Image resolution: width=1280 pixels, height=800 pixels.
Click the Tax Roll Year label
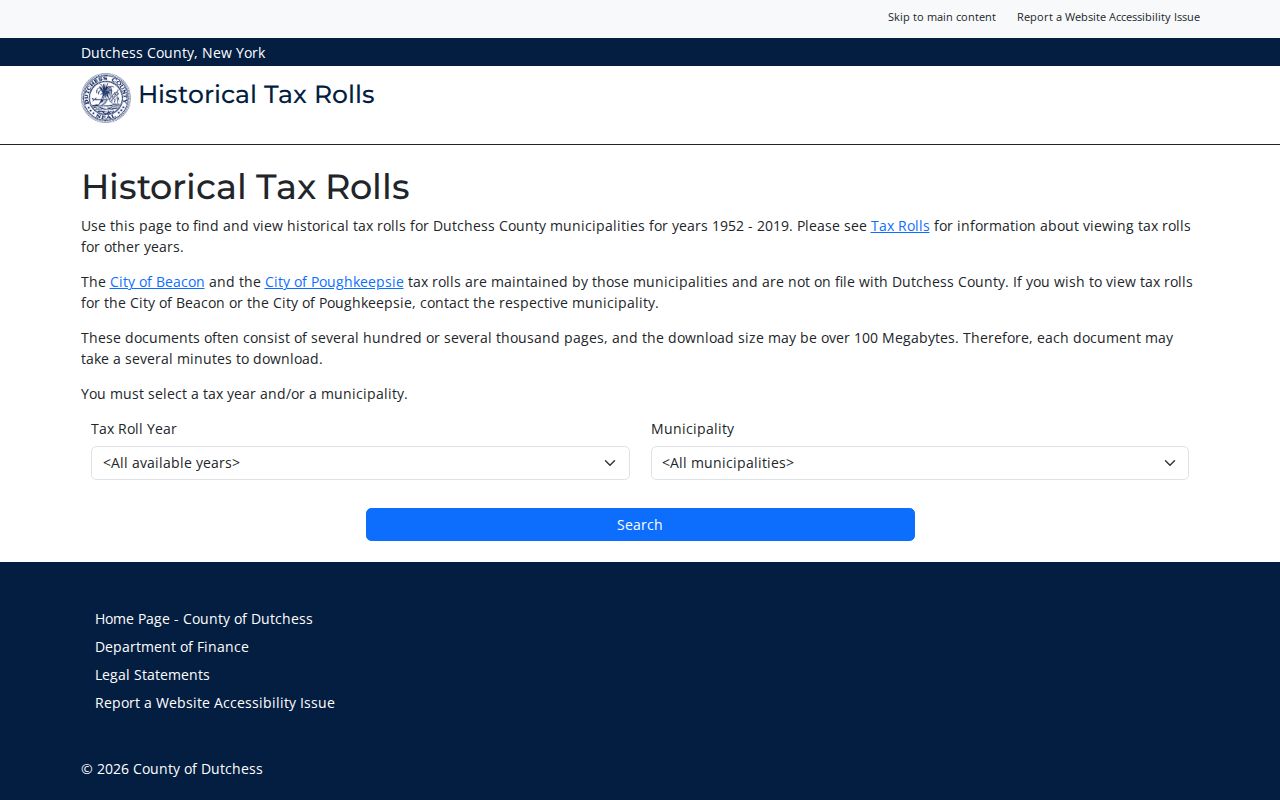point(134,429)
